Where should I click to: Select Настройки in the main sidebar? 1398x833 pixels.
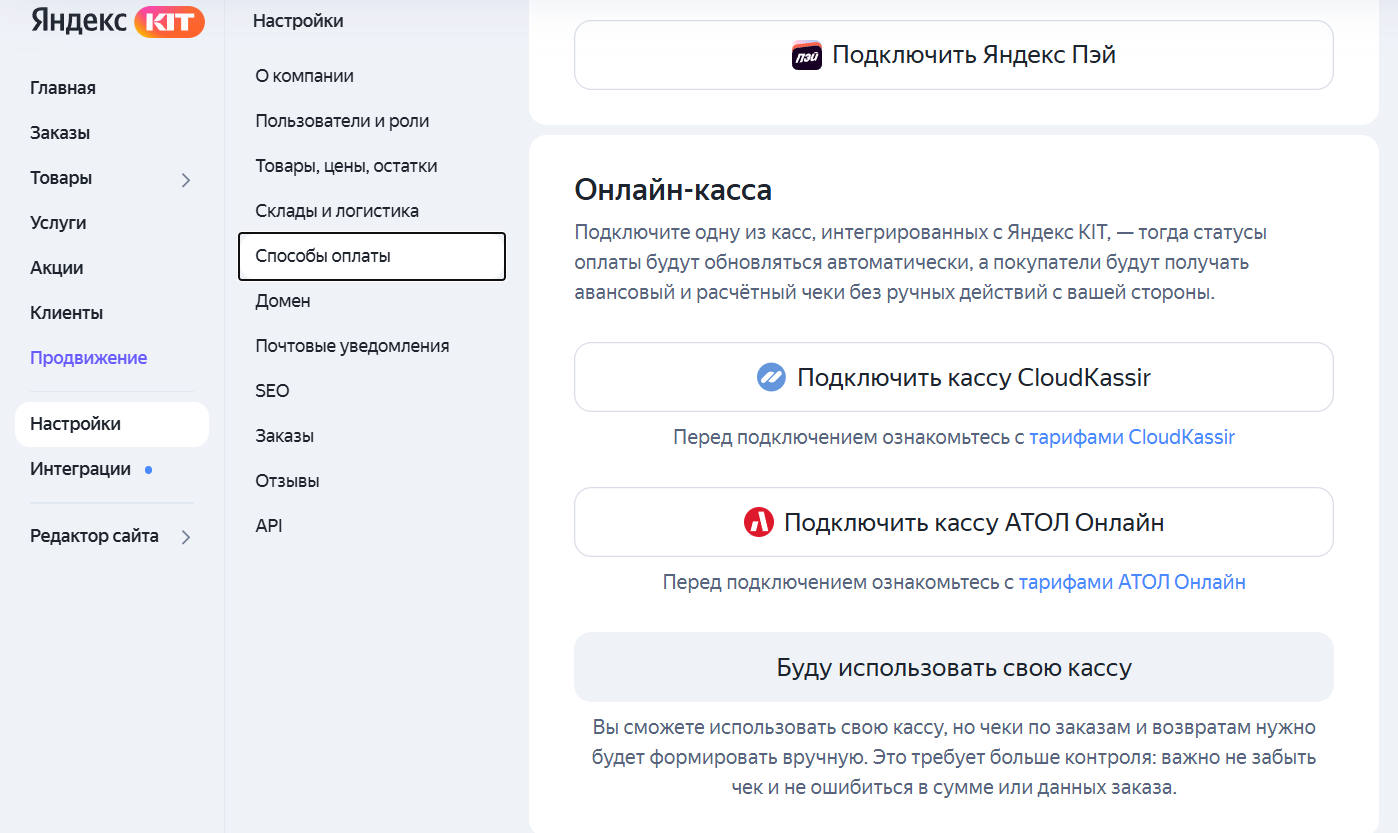(112, 424)
